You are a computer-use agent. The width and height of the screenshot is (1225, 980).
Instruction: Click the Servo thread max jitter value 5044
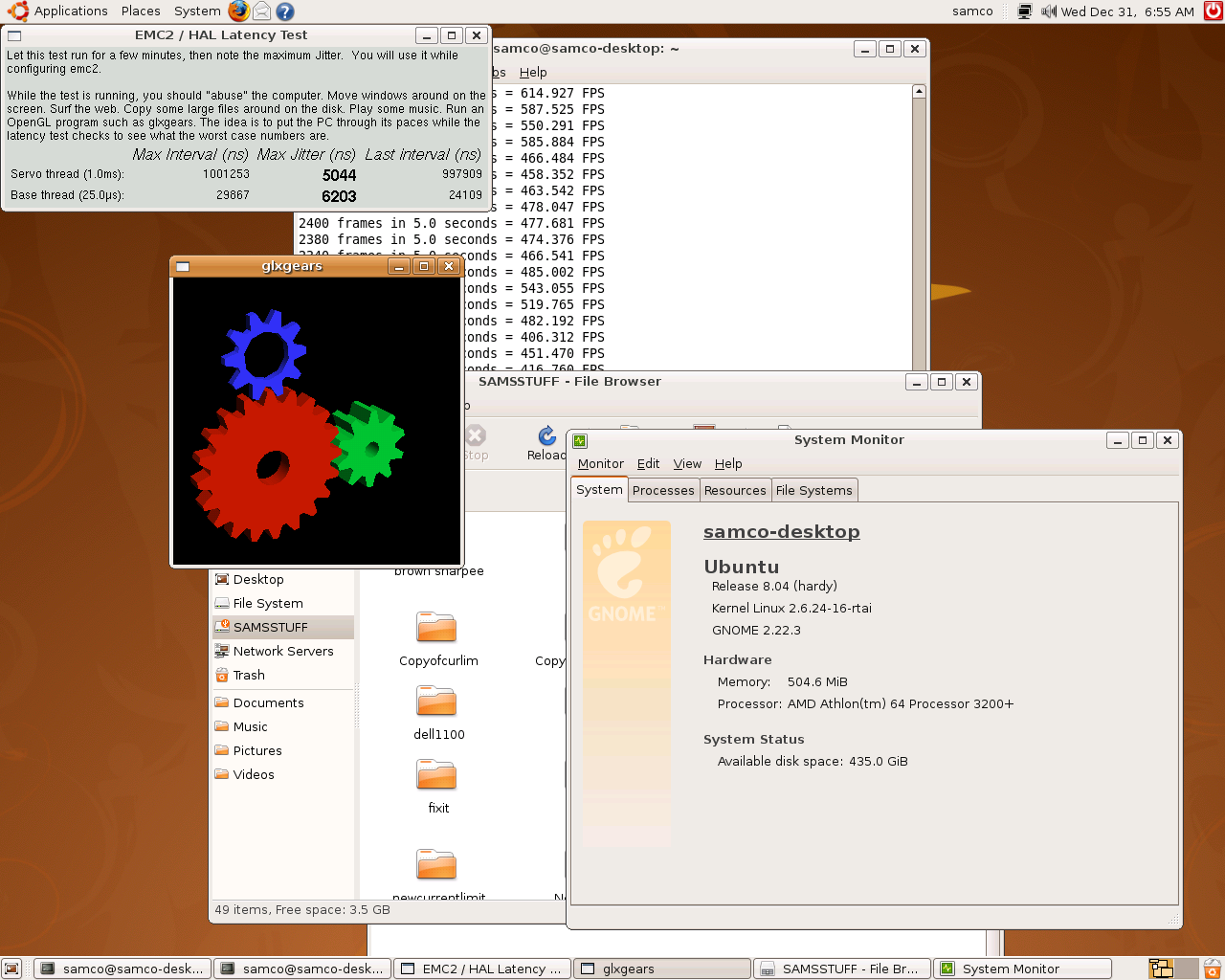(x=339, y=175)
